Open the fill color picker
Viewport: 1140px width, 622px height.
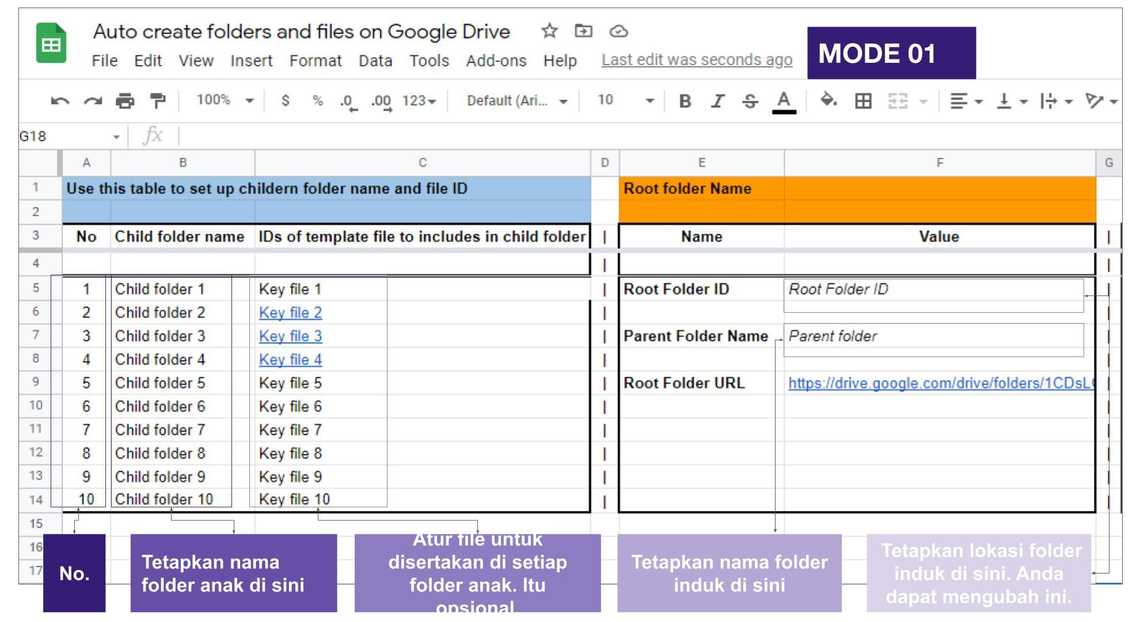click(x=828, y=100)
